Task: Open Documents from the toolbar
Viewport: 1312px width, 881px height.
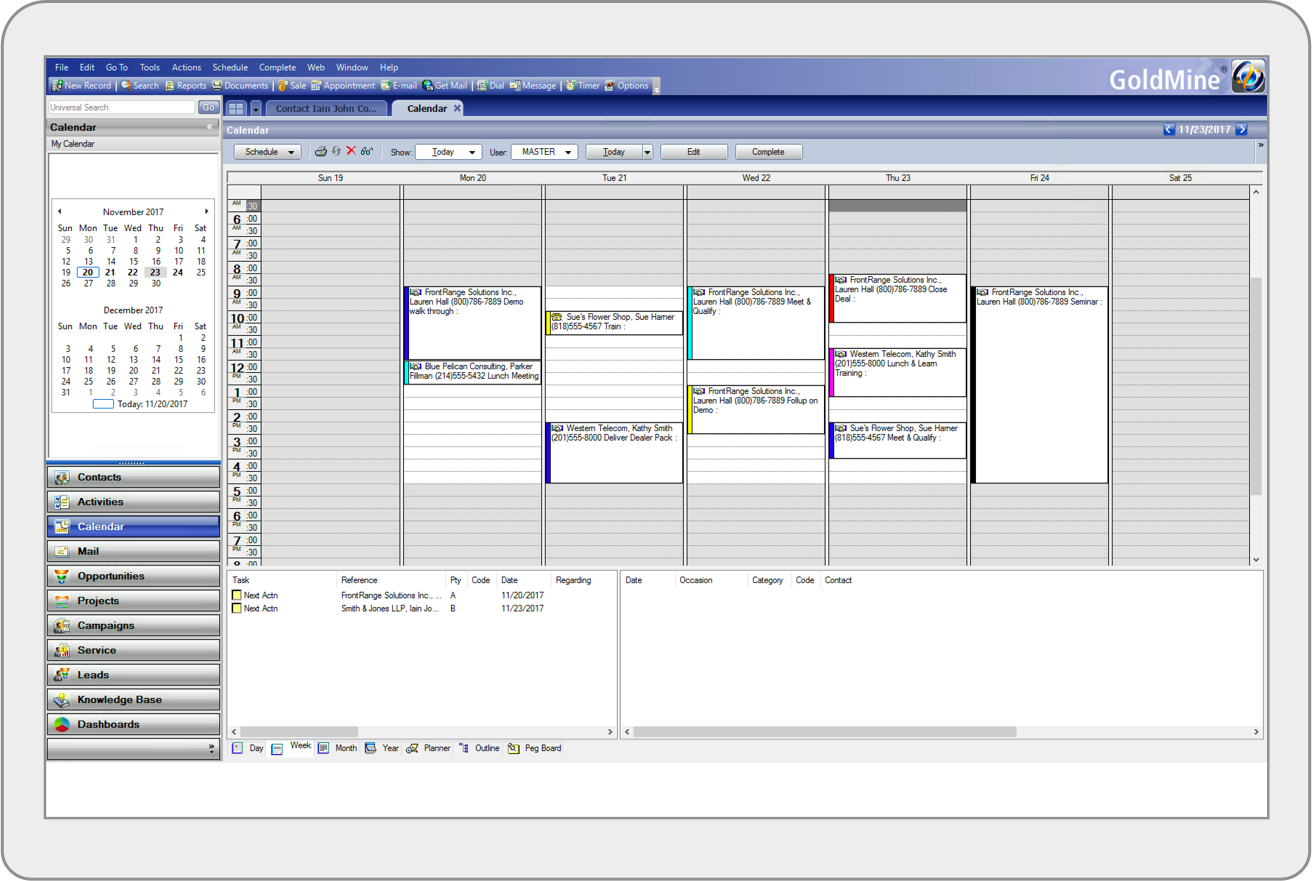Action: pyautogui.click(x=240, y=86)
